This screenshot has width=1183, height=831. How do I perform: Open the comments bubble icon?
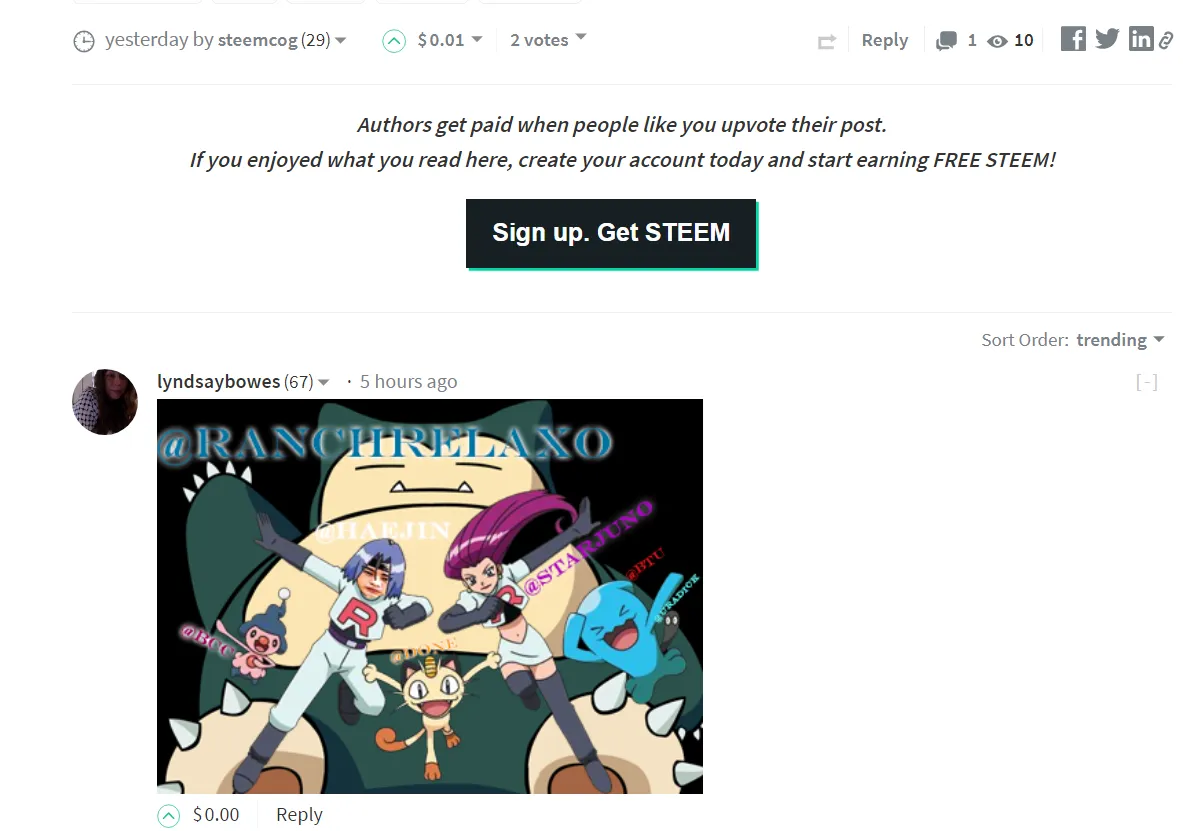(x=946, y=41)
